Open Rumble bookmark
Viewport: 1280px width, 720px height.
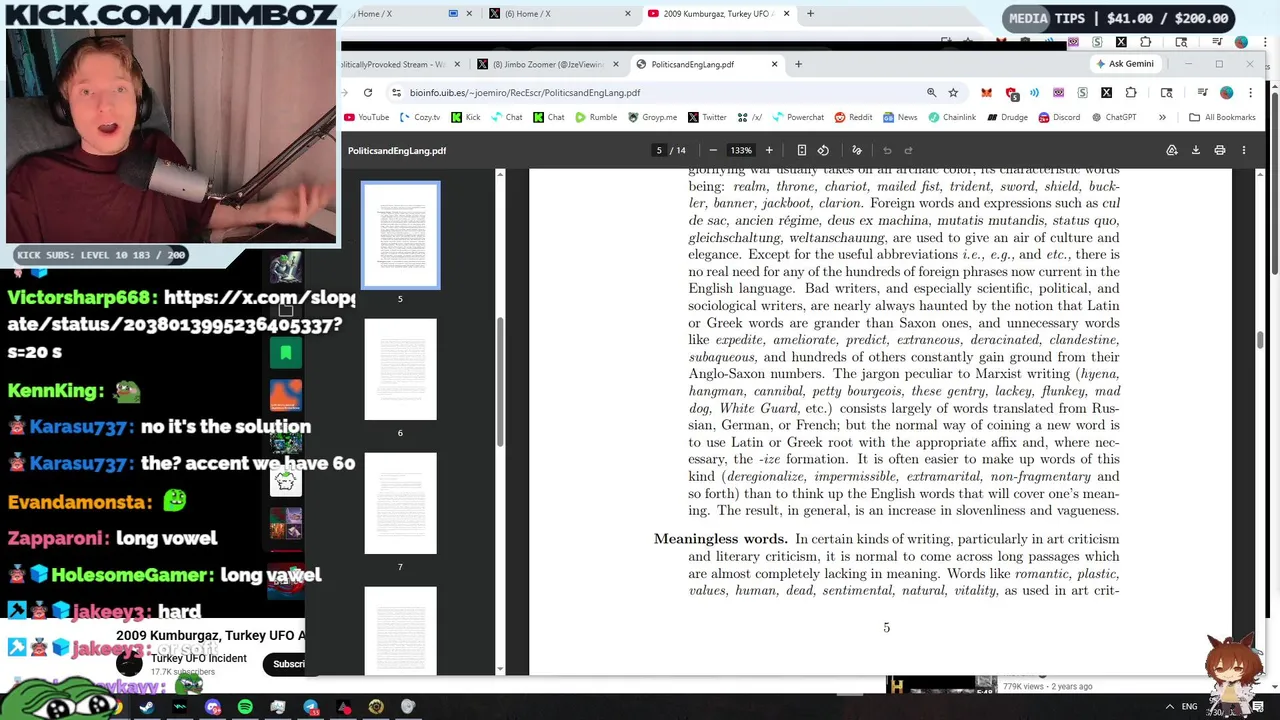[x=596, y=117]
